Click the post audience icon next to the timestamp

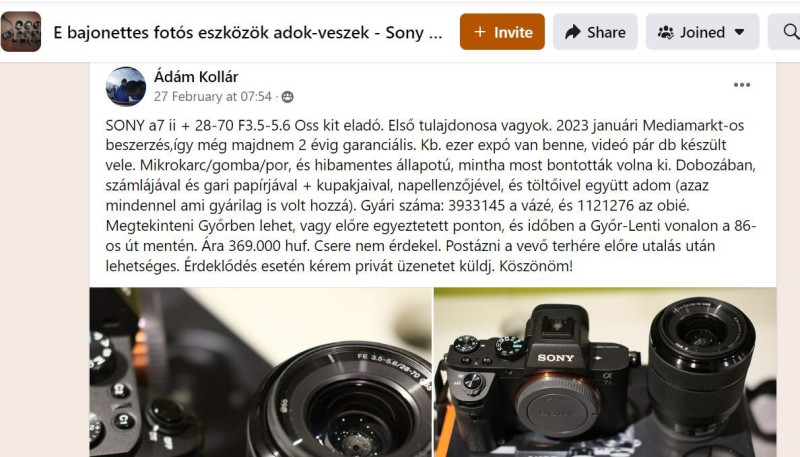pos(288,97)
